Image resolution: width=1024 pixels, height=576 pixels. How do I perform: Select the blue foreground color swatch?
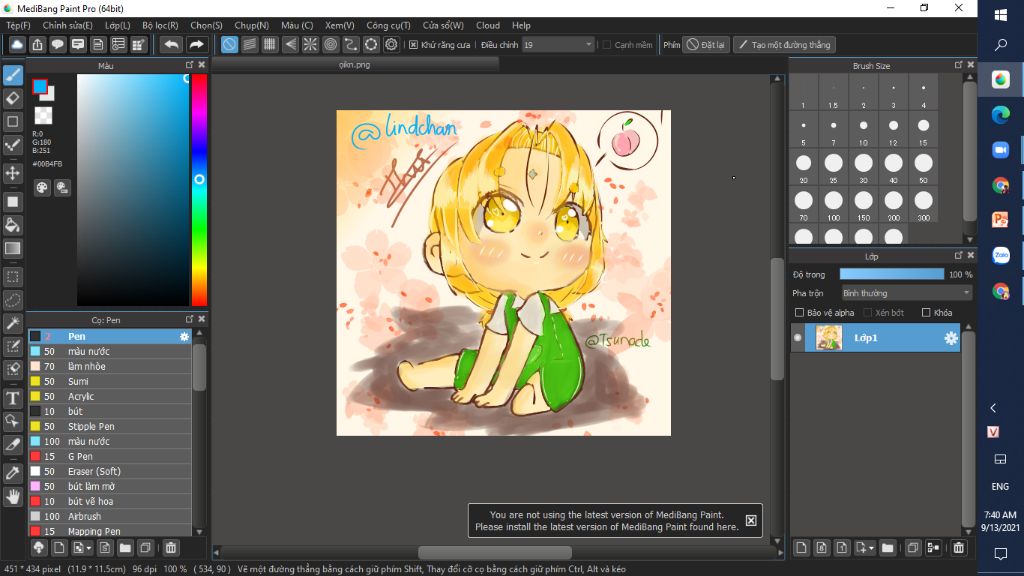tap(40, 86)
